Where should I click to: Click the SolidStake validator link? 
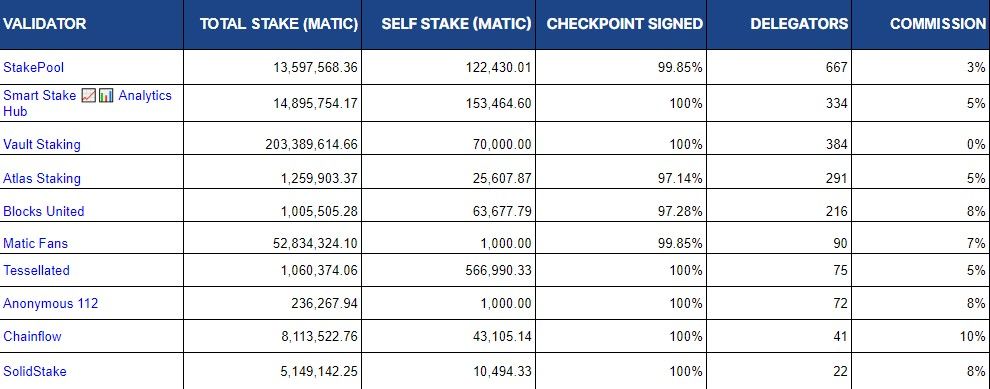35,371
